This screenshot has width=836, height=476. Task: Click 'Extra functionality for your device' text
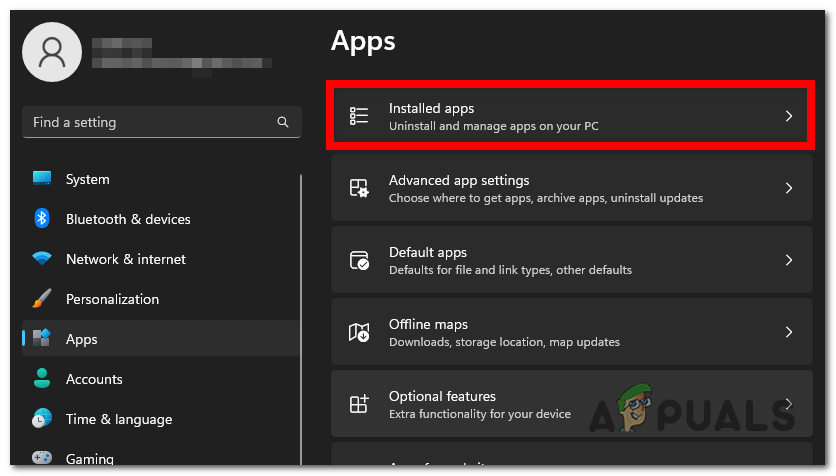(x=480, y=414)
